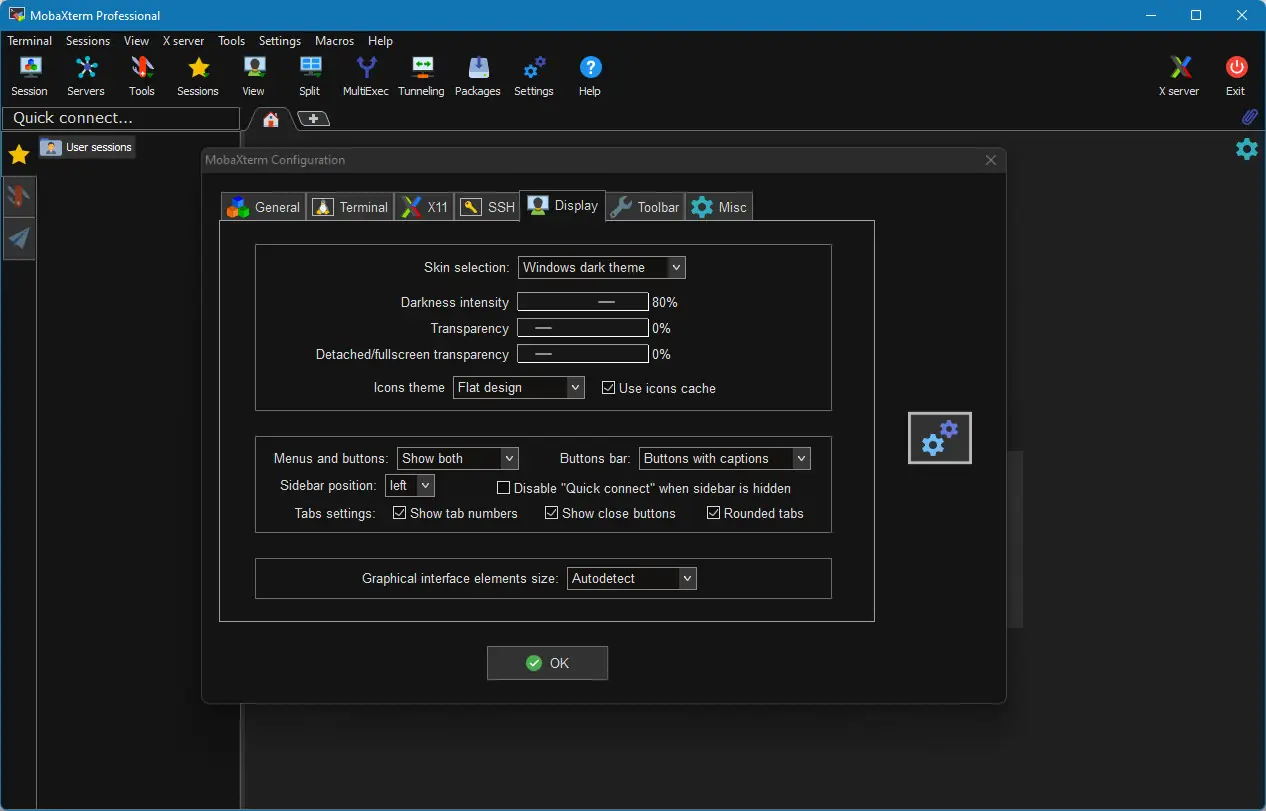Click the OK button

pos(547,663)
